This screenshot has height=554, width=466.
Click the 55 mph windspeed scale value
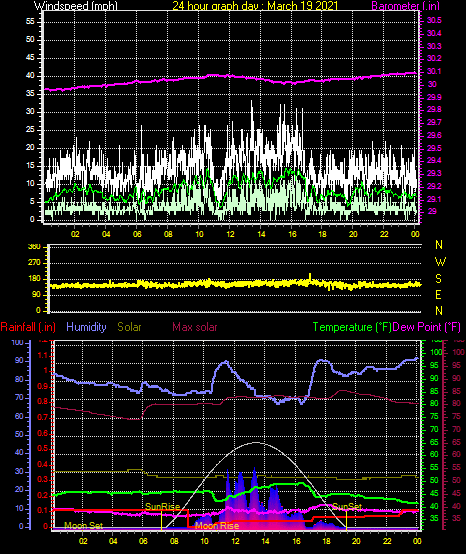click(x=30, y=22)
